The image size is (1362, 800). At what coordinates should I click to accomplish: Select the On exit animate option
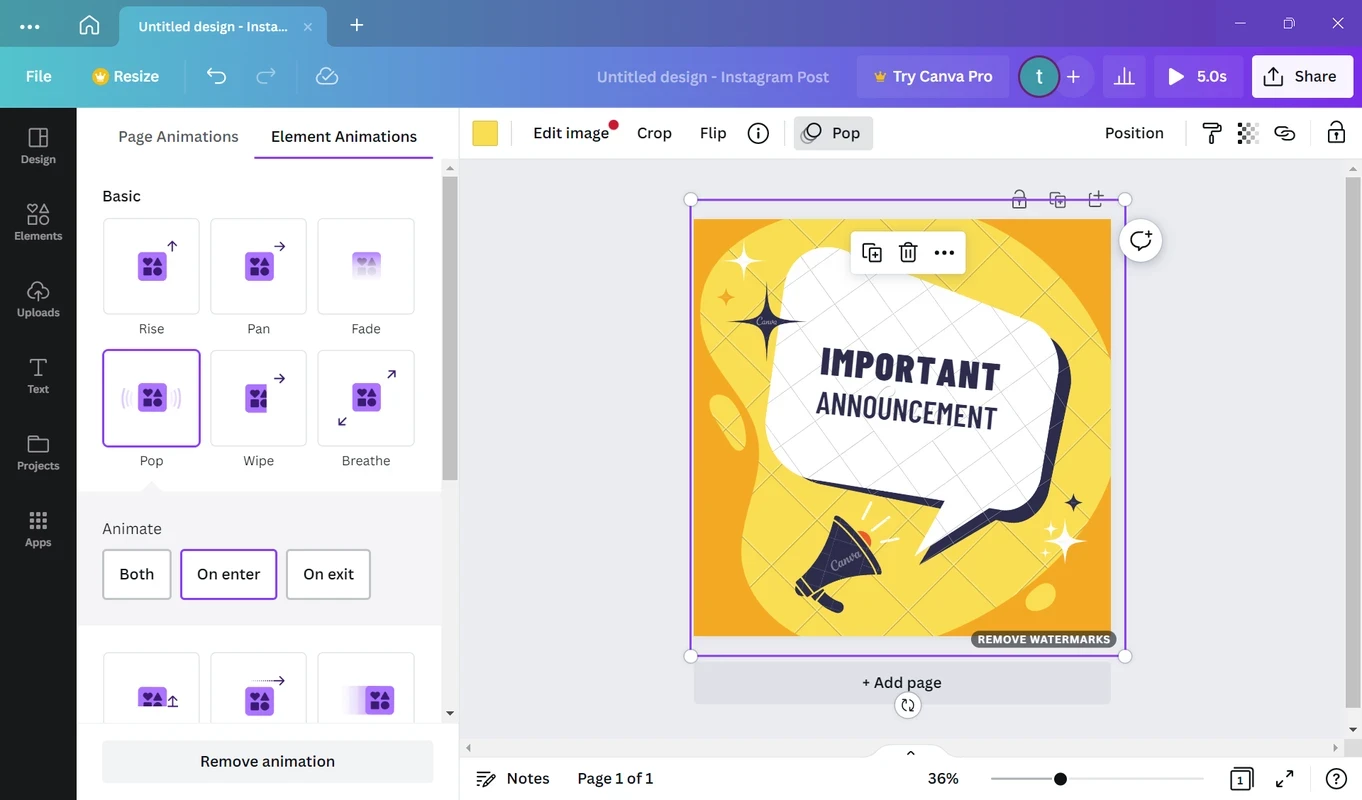[328, 574]
